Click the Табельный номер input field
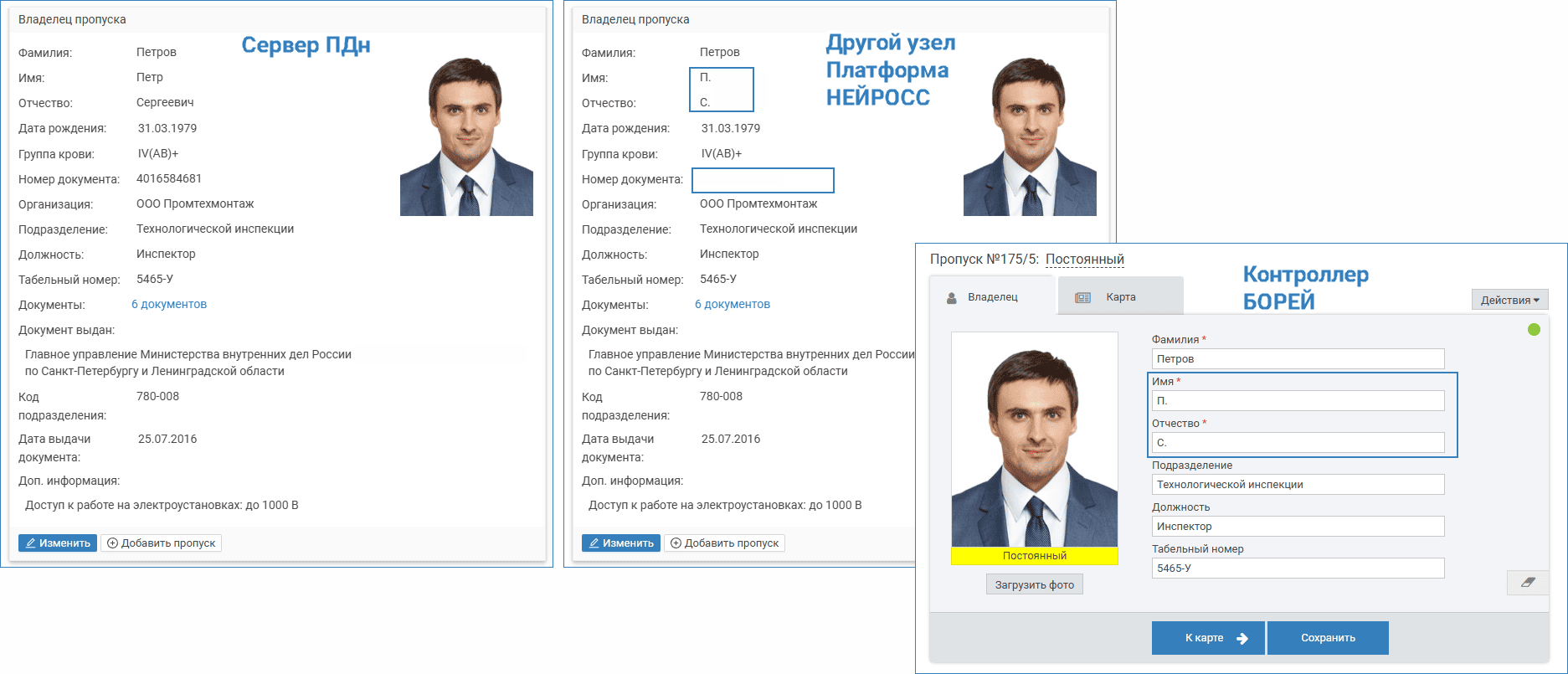This screenshot has height=674, width=1568. 1298,569
